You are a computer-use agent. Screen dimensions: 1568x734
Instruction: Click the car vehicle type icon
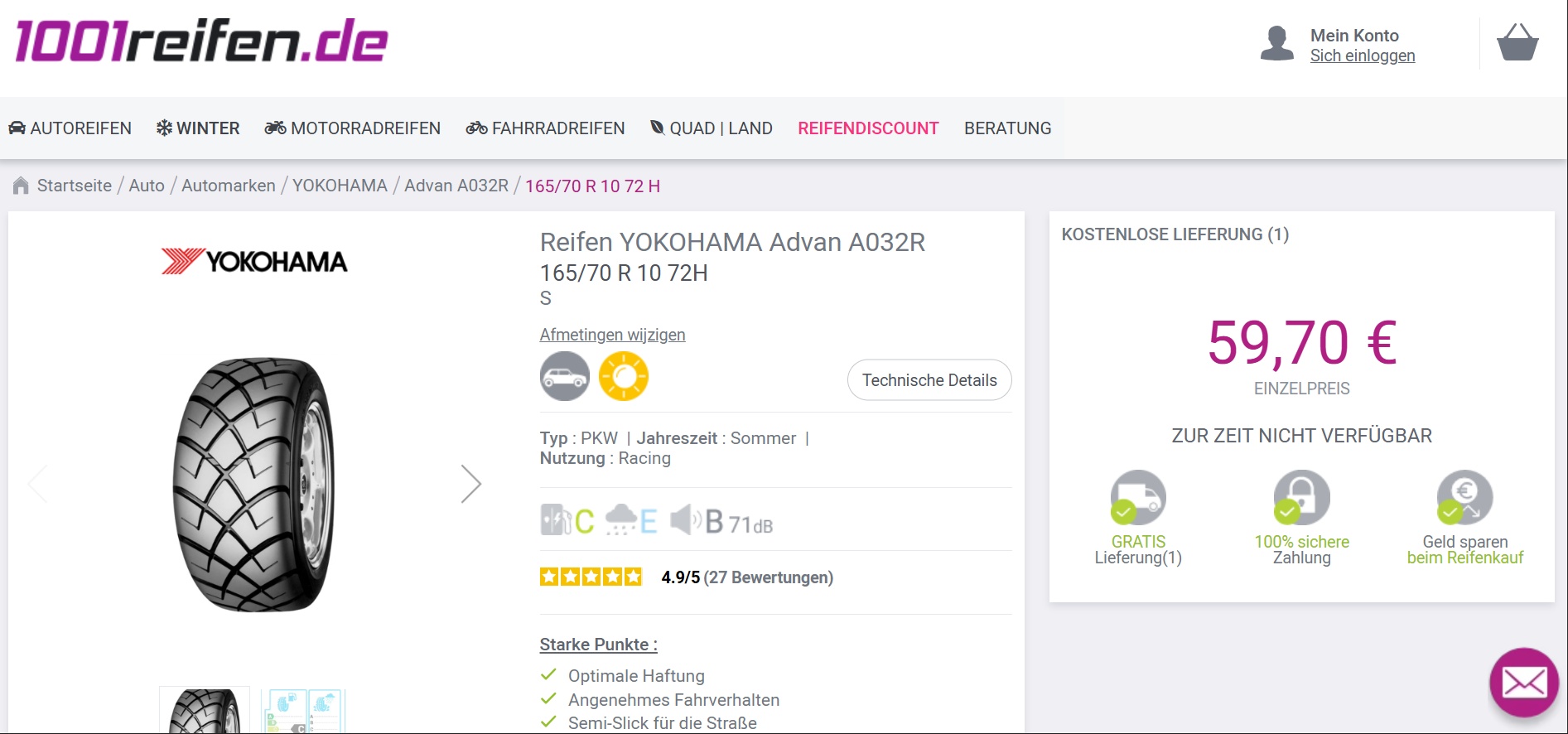pos(564,377)
